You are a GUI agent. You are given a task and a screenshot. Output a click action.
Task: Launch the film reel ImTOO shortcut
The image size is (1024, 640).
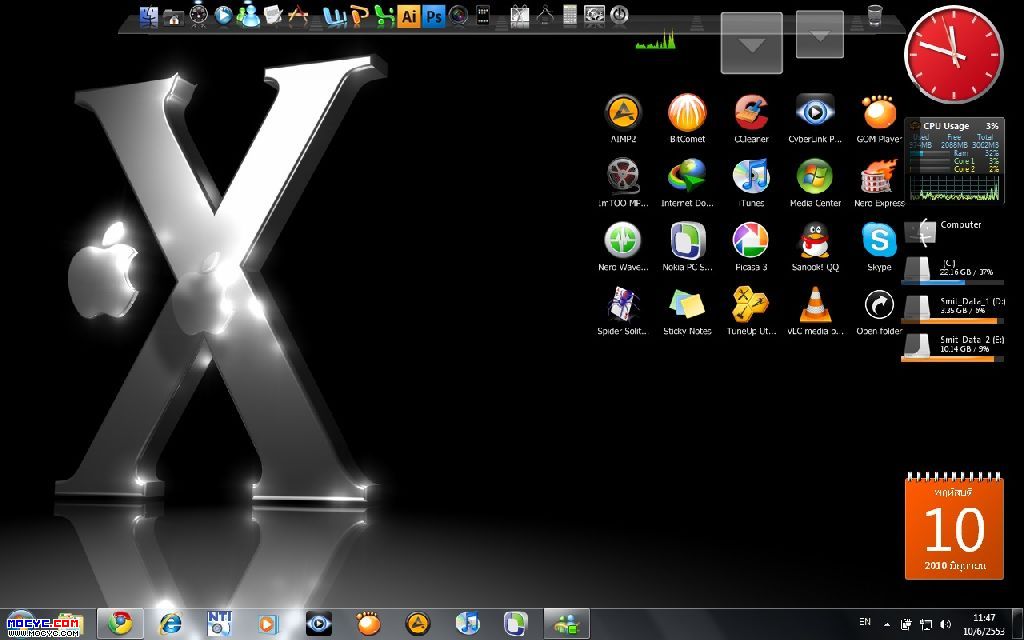tap(623, 182)
